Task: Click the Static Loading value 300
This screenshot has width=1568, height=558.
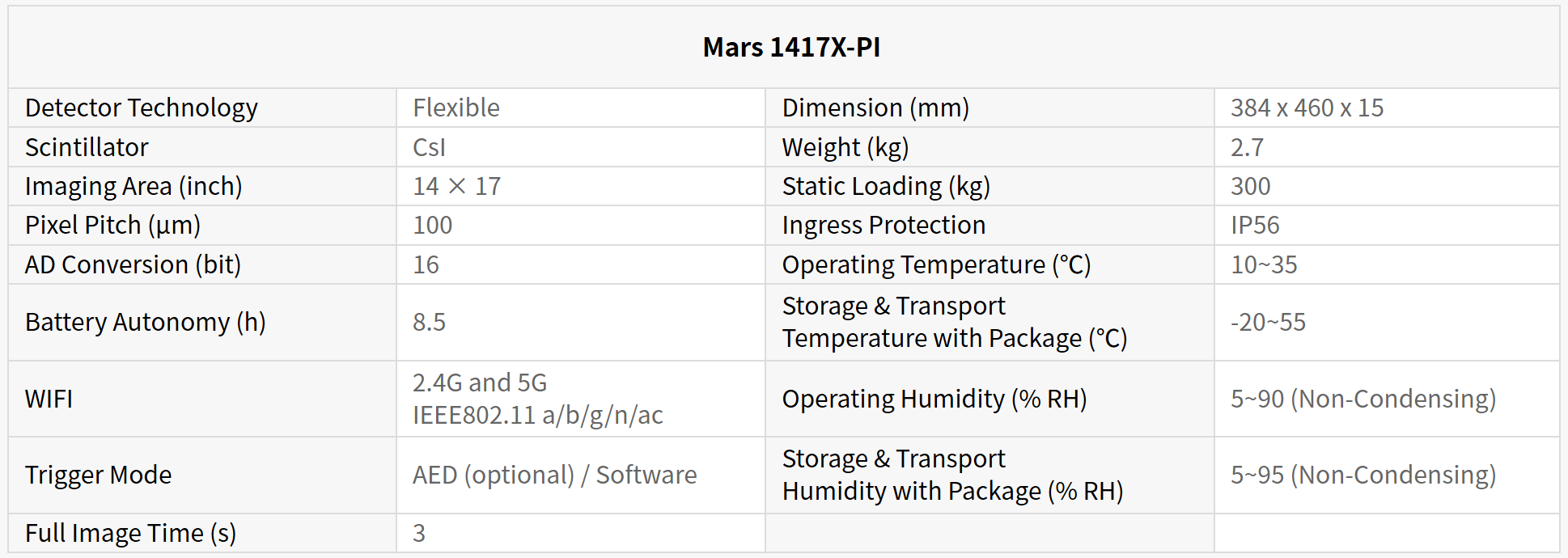Action: 1250,186
